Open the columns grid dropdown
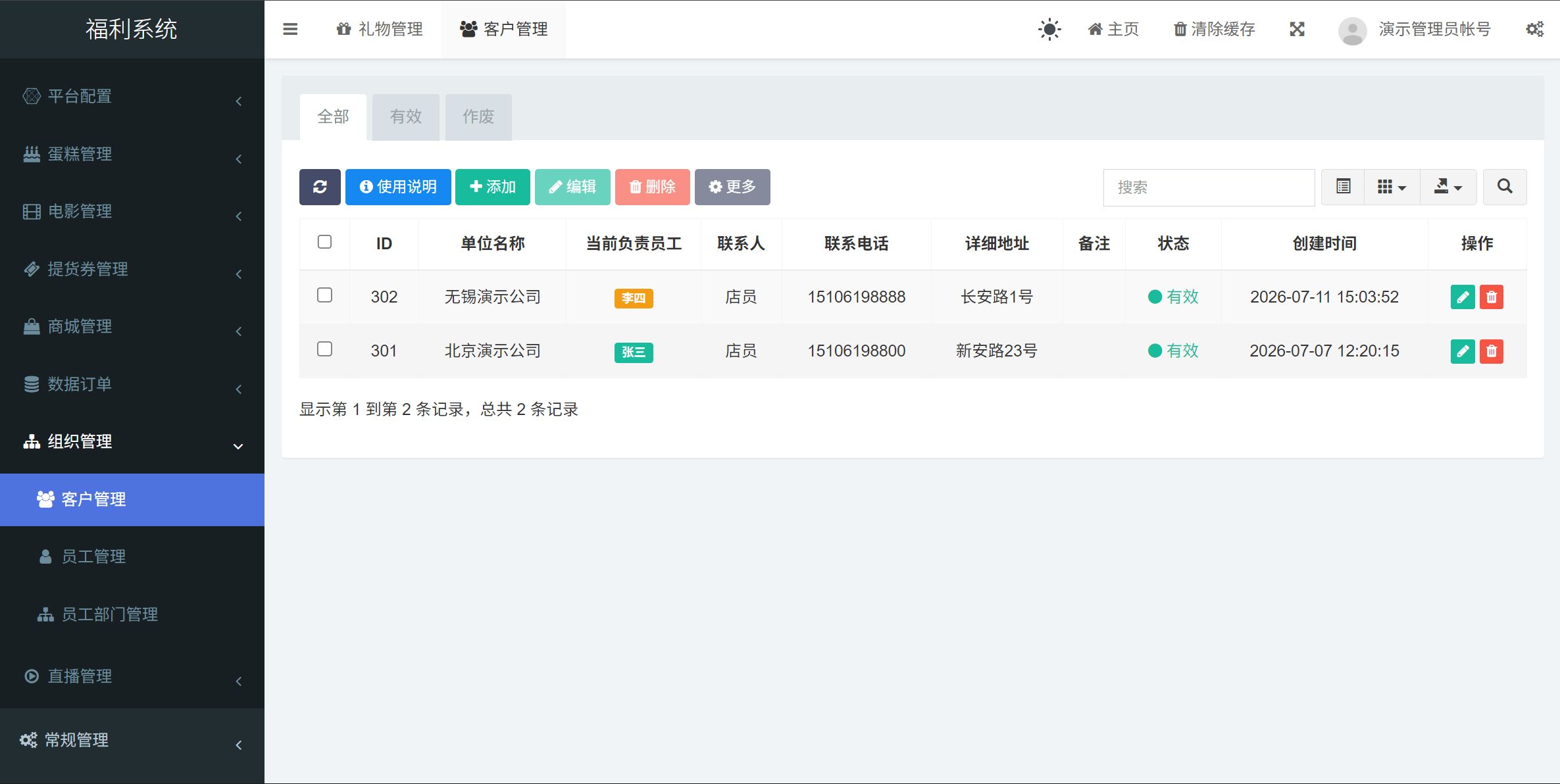This screenshot has width=1560, height=784. click(x=1392, y=187)
